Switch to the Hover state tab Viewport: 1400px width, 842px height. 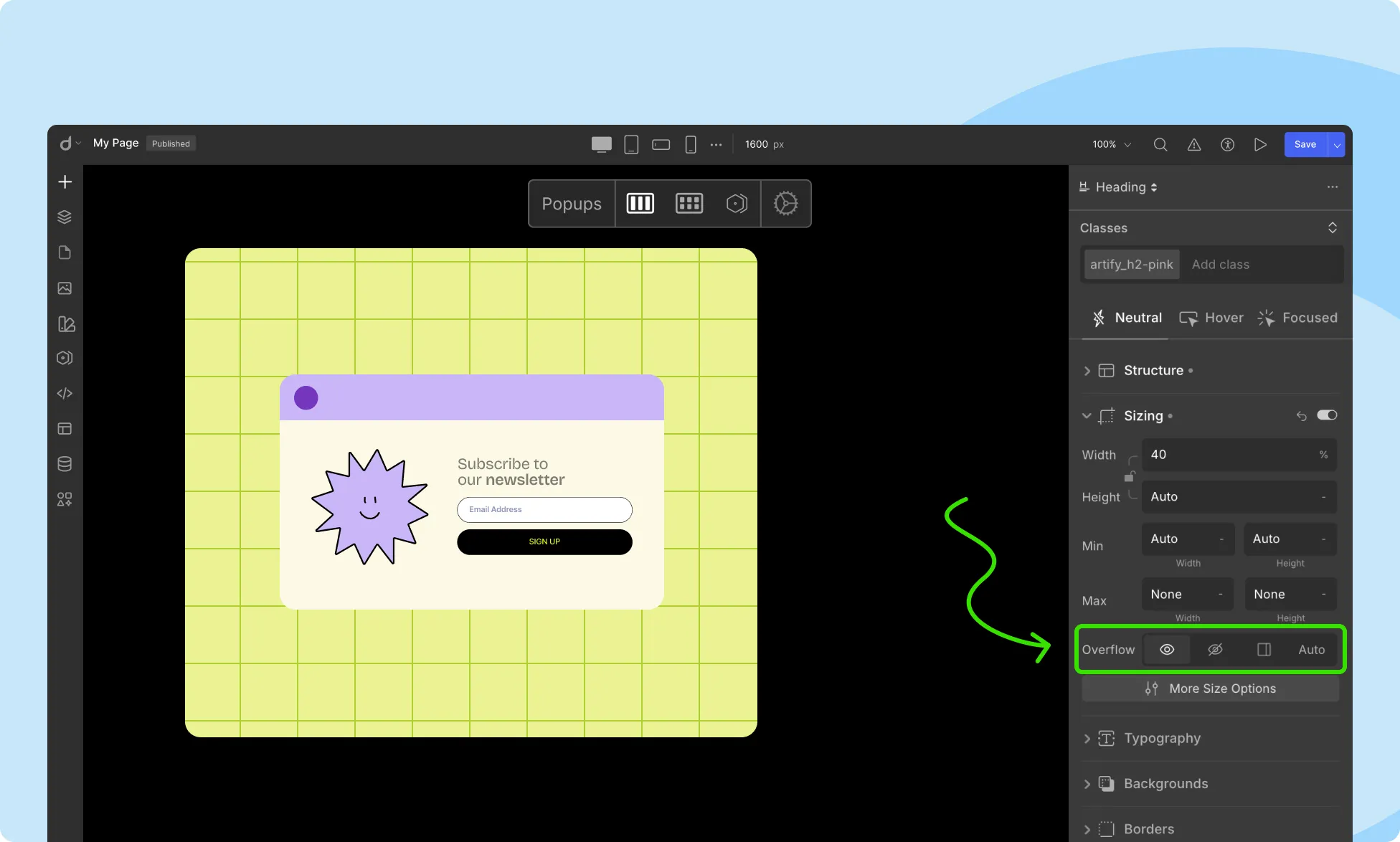click(1211, 318)
